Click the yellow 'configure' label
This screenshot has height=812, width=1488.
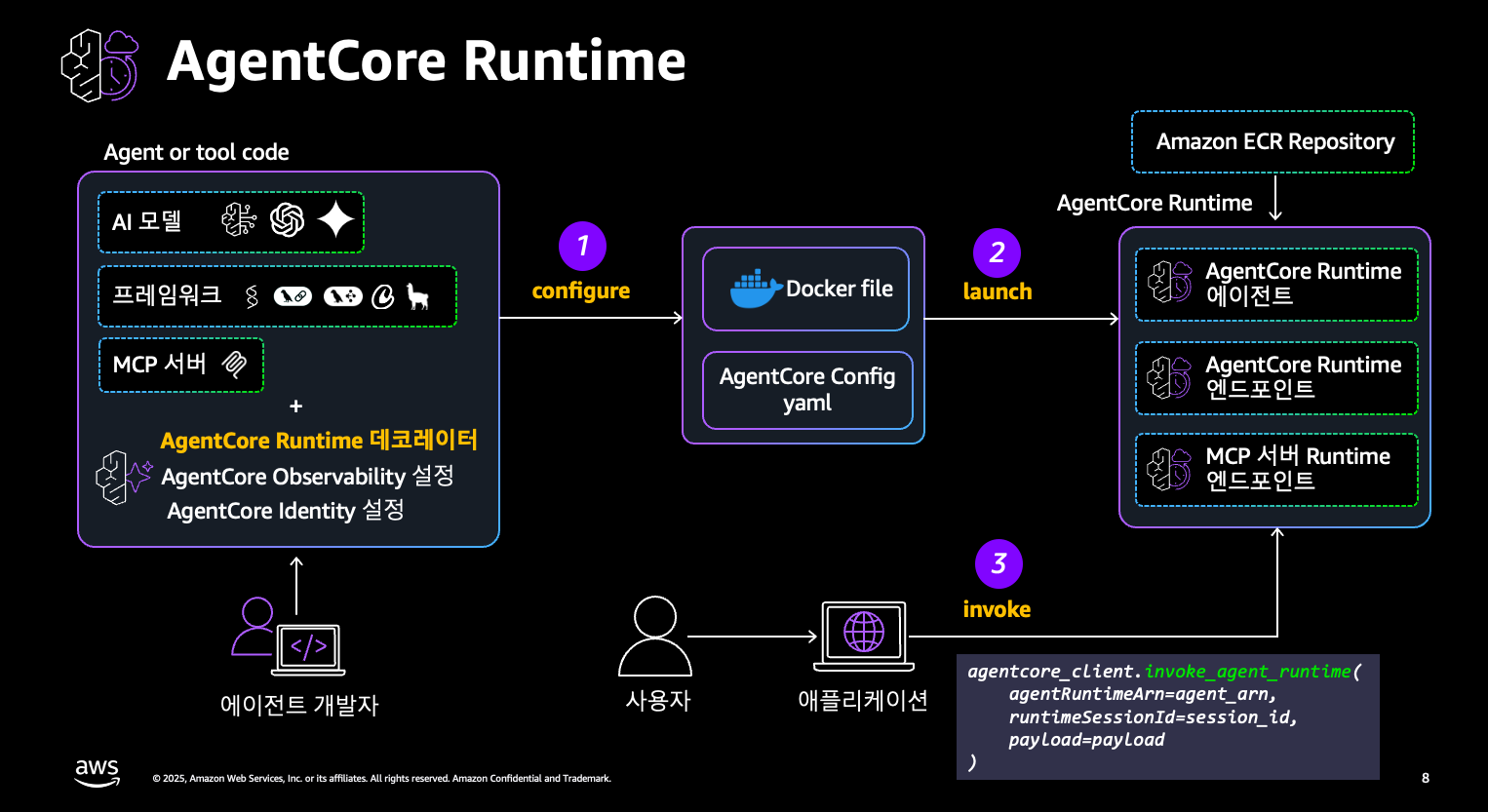[581, 291]
